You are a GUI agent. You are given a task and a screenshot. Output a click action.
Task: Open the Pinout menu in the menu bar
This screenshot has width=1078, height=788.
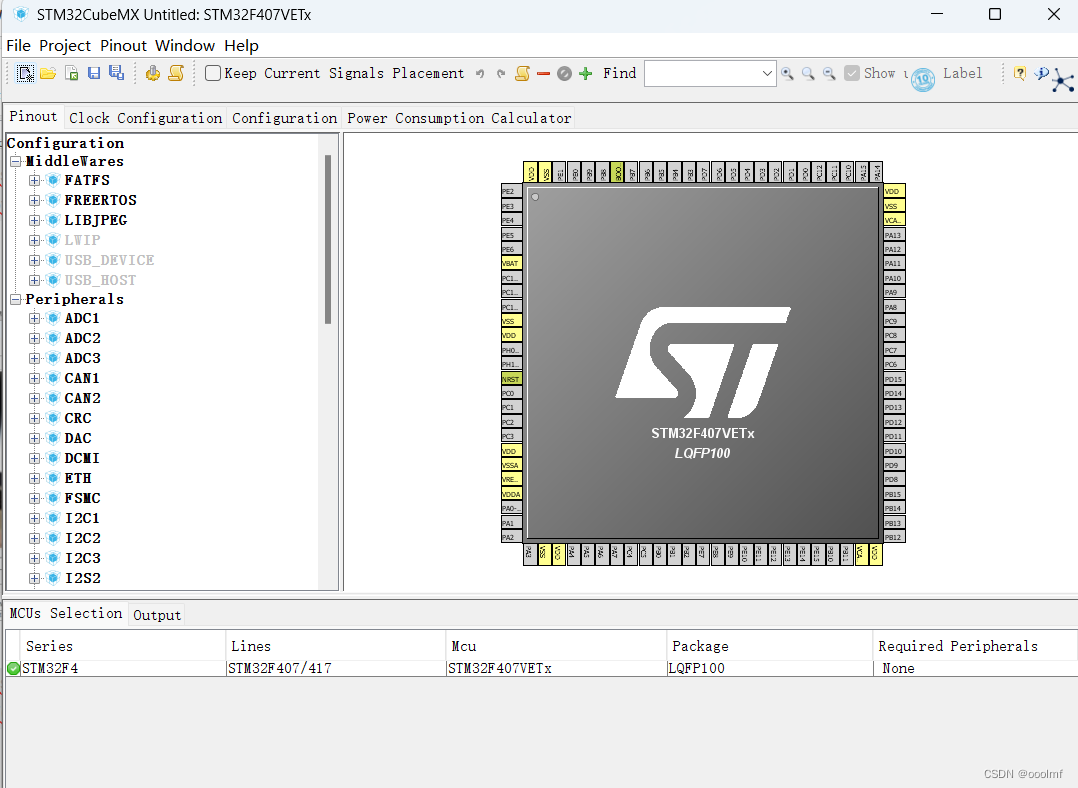(x=124, y=46)
